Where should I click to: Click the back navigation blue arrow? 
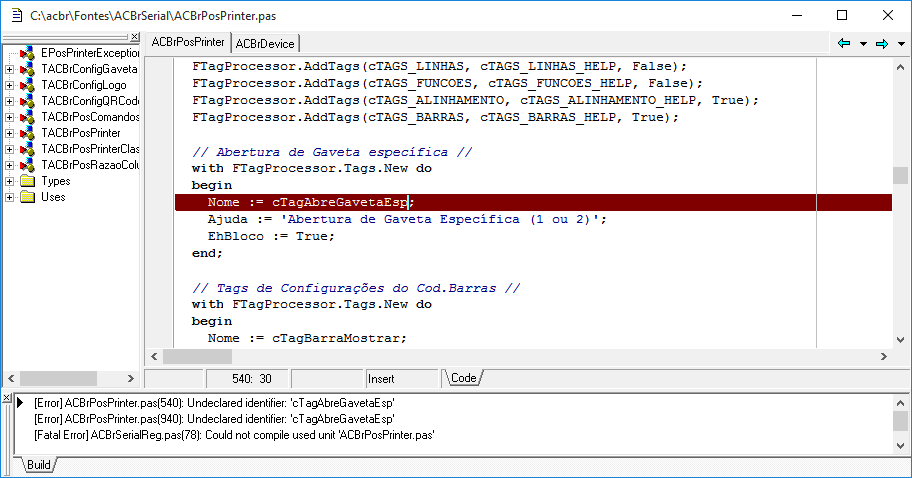pyautogui.click(x=844, y=44)
